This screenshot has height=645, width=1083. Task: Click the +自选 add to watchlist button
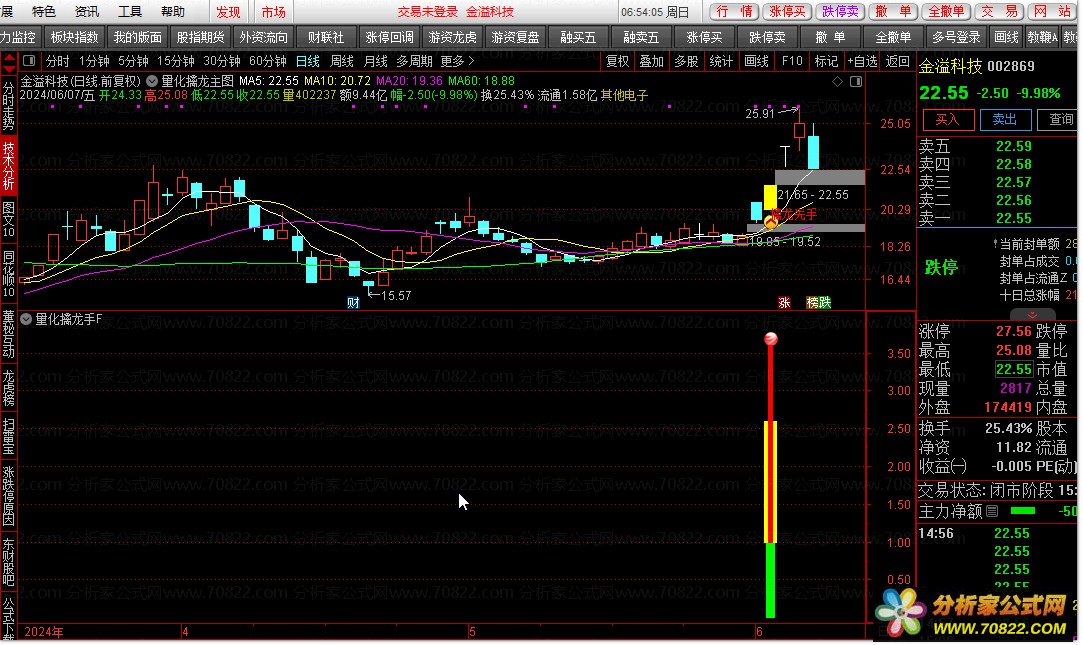pos(862,61)
